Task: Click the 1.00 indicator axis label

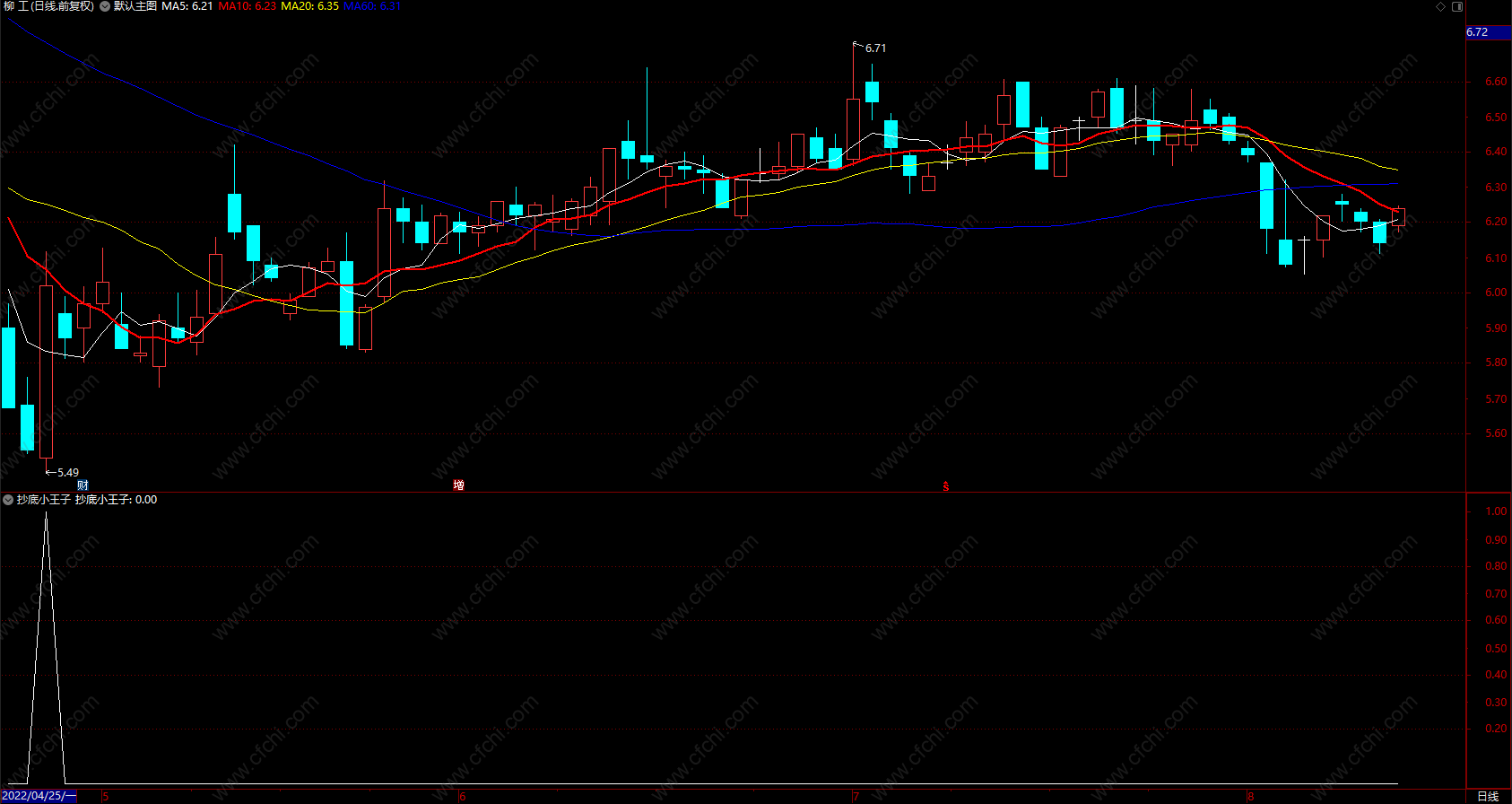Action: (x=1496, y=511)
